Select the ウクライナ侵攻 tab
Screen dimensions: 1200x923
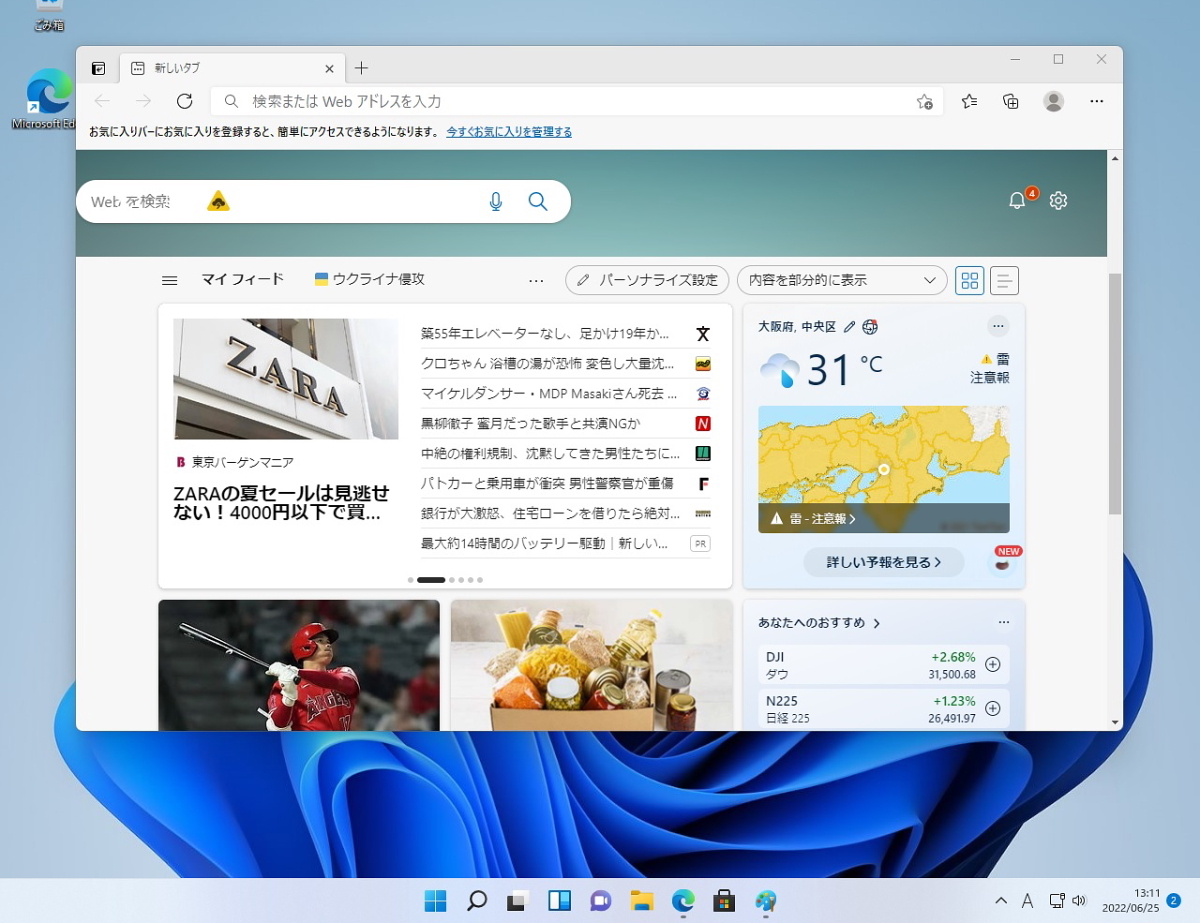(x=370, y=280)
